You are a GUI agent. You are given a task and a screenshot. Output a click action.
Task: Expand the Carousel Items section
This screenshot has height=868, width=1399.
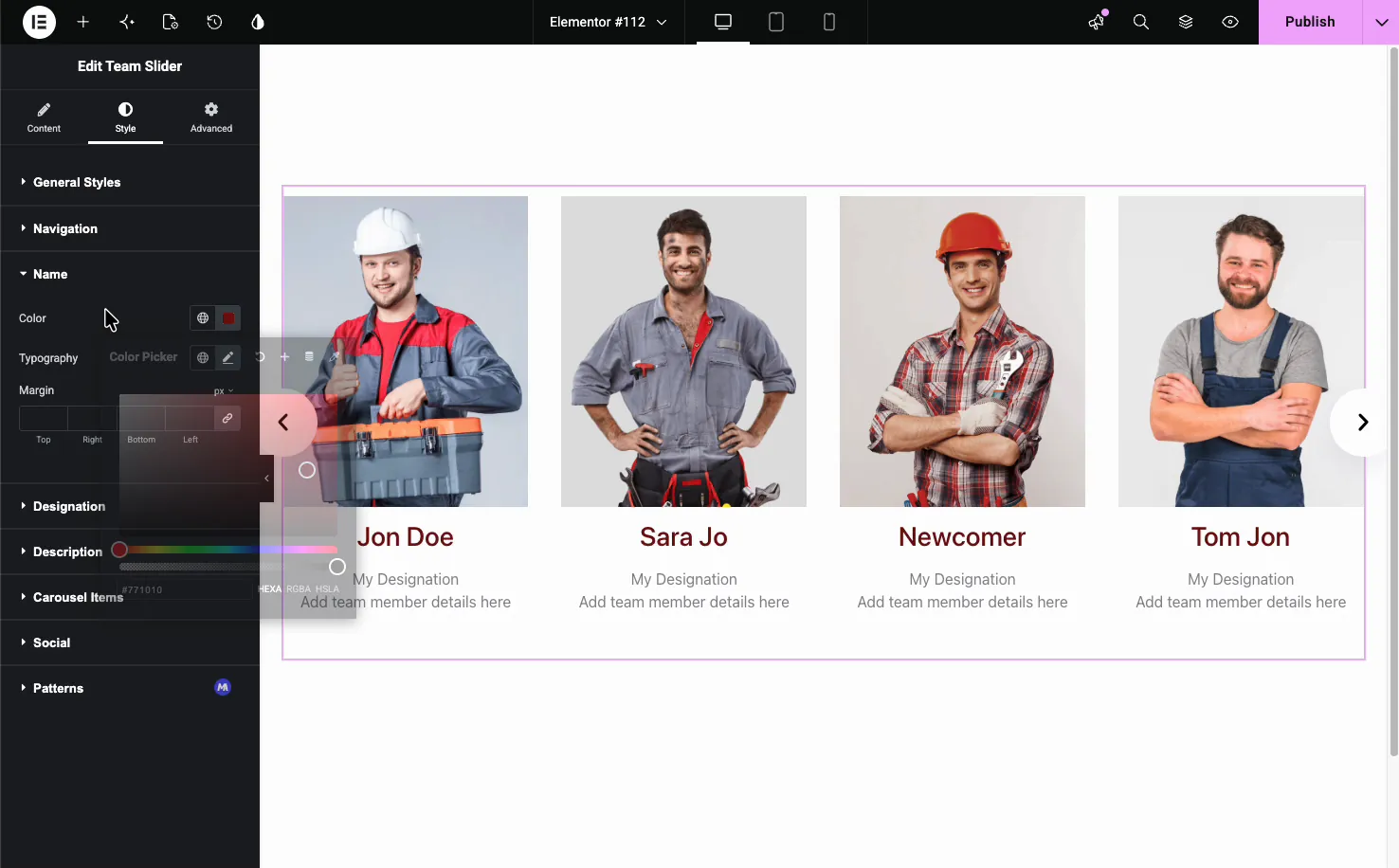(x=130, y=597)
